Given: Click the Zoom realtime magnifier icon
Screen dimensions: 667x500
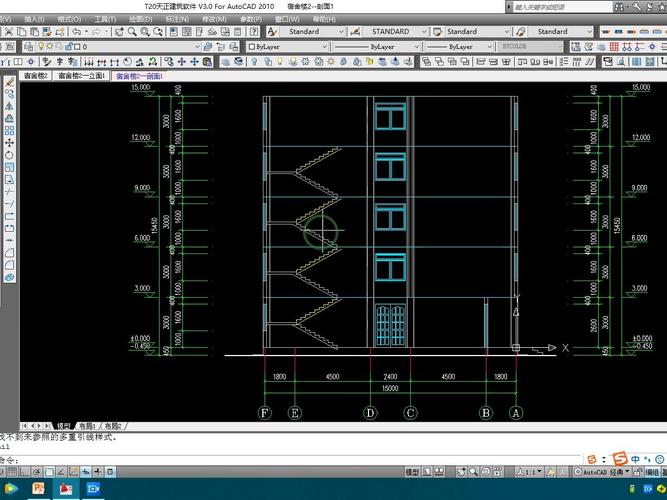Looking at the screenshot, I should 132,32.
